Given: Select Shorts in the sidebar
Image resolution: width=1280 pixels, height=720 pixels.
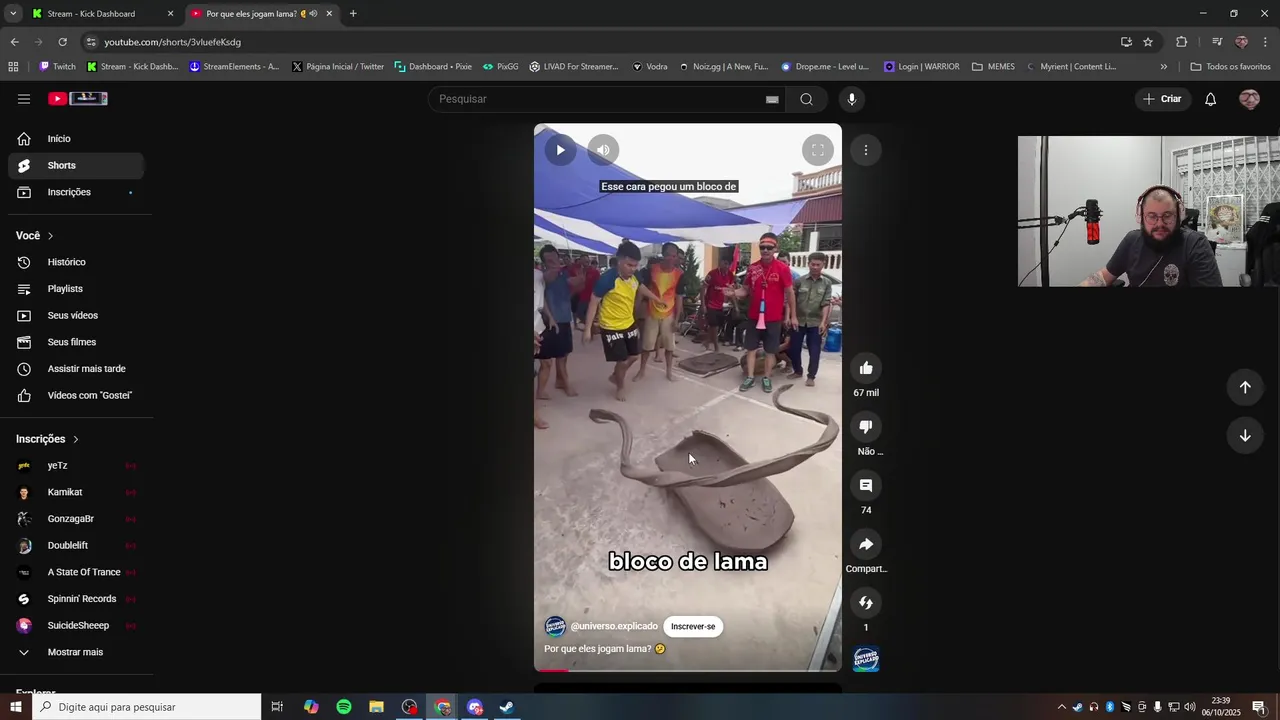Looking at the screenshot, I should (x=76, y=166).
